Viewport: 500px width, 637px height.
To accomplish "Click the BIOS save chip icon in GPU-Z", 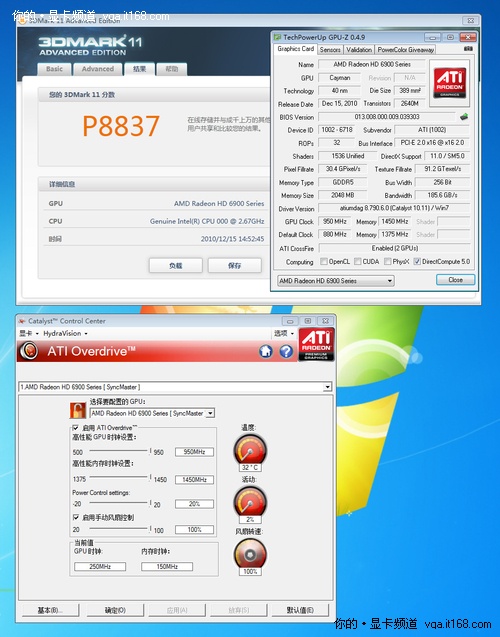I will 464,117.
